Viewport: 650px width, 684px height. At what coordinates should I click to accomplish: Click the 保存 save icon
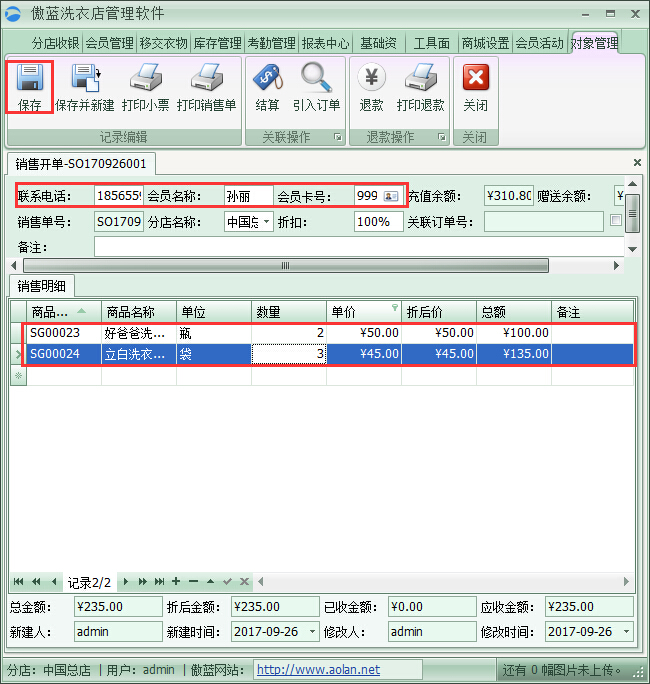(30, 78)
